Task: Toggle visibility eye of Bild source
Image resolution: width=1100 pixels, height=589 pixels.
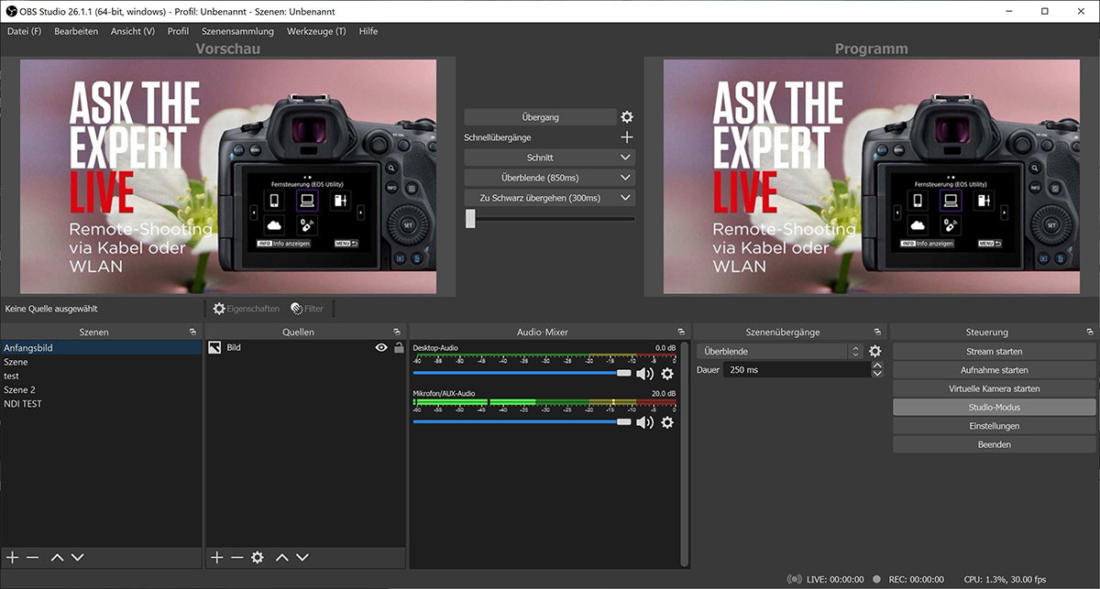Action: 381,347
